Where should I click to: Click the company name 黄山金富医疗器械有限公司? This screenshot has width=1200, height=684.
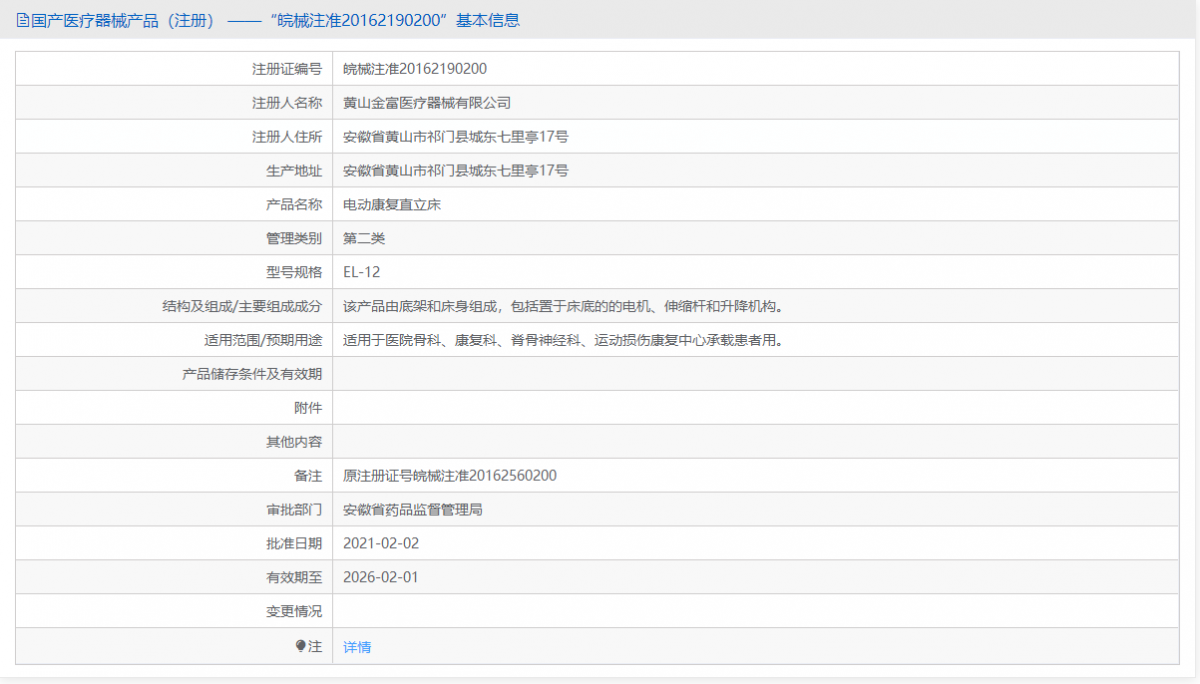click(427, 103)
